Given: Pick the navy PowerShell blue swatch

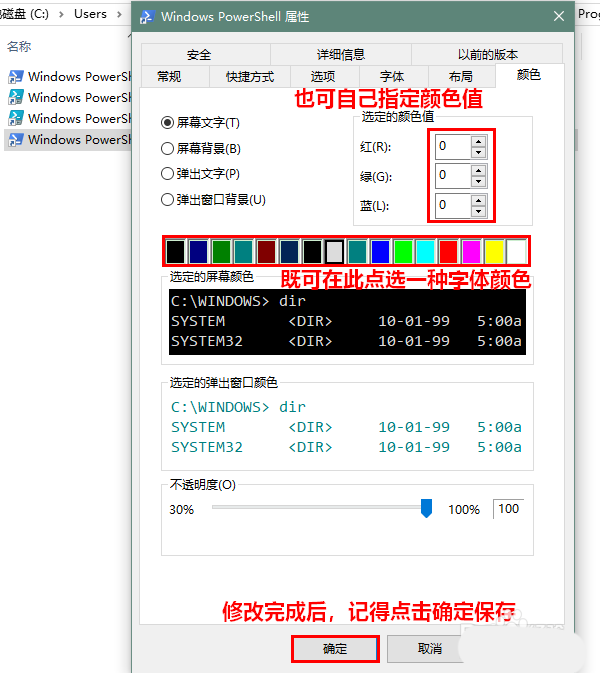Looking at the screenshot, I should 289,252.
